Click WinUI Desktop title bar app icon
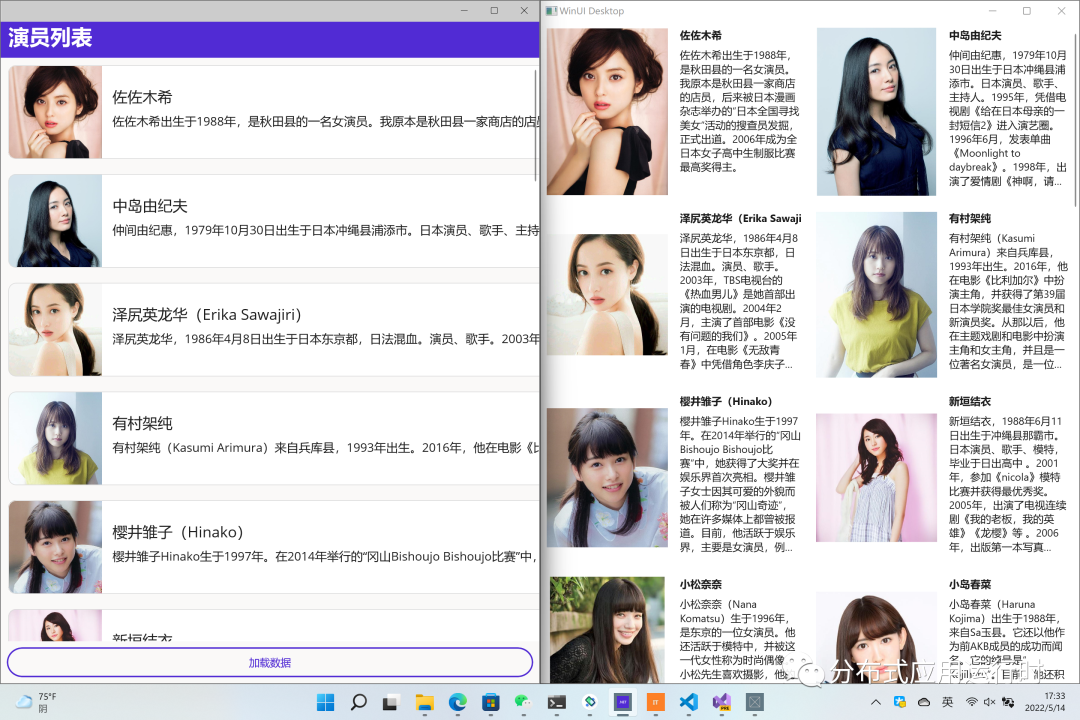Viewport: 1080px width, 720px height. pyautogui.click(x=551, y=11)
